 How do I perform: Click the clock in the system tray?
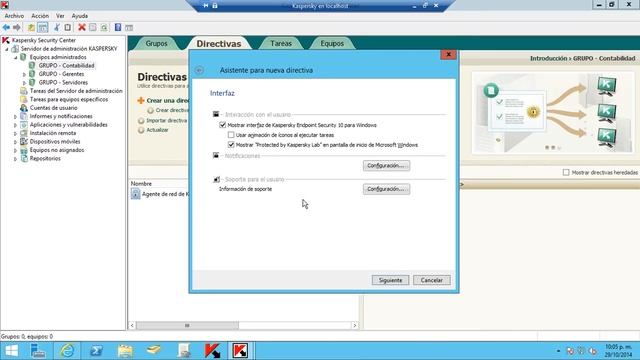(618, 351)
